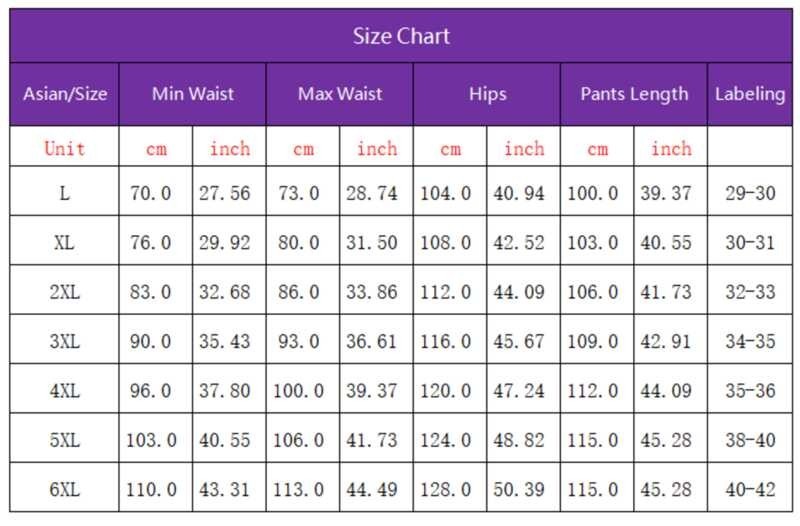Click the 5XL size row label
This screenshot has height=526, width=800.
point(65,440)
